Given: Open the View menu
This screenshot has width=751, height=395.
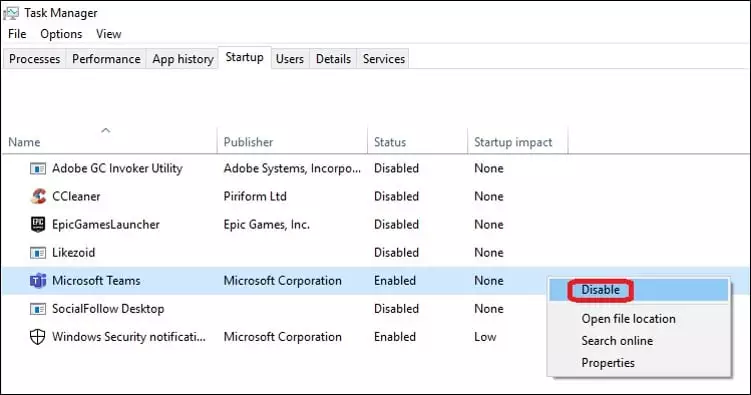Looking at the screenshot, I should (109, 34).
